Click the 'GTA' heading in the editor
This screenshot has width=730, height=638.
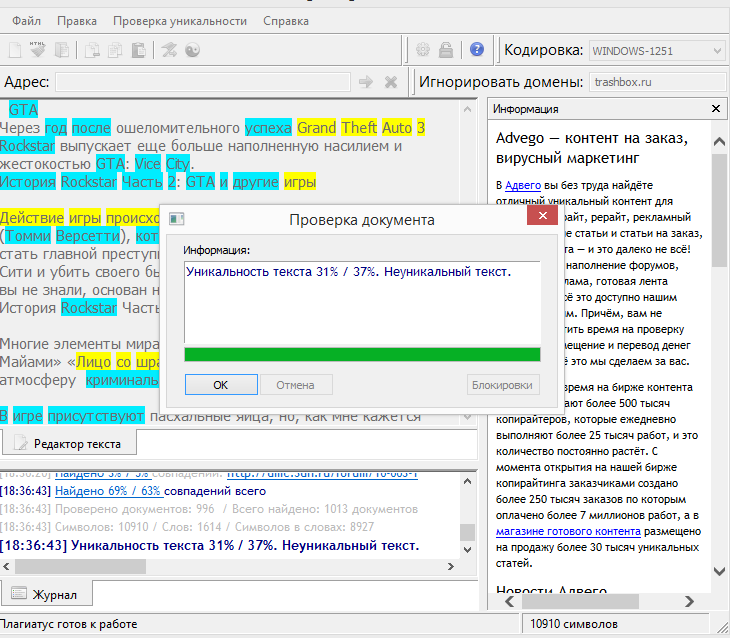click(23, 110)
